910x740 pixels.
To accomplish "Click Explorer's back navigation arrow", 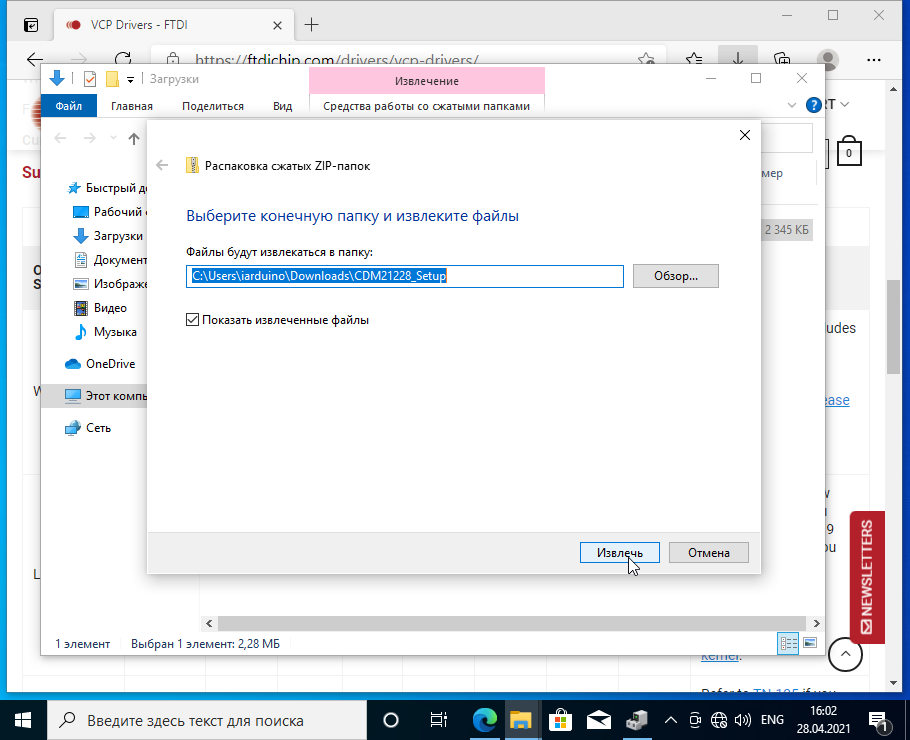I will point(60,138).
